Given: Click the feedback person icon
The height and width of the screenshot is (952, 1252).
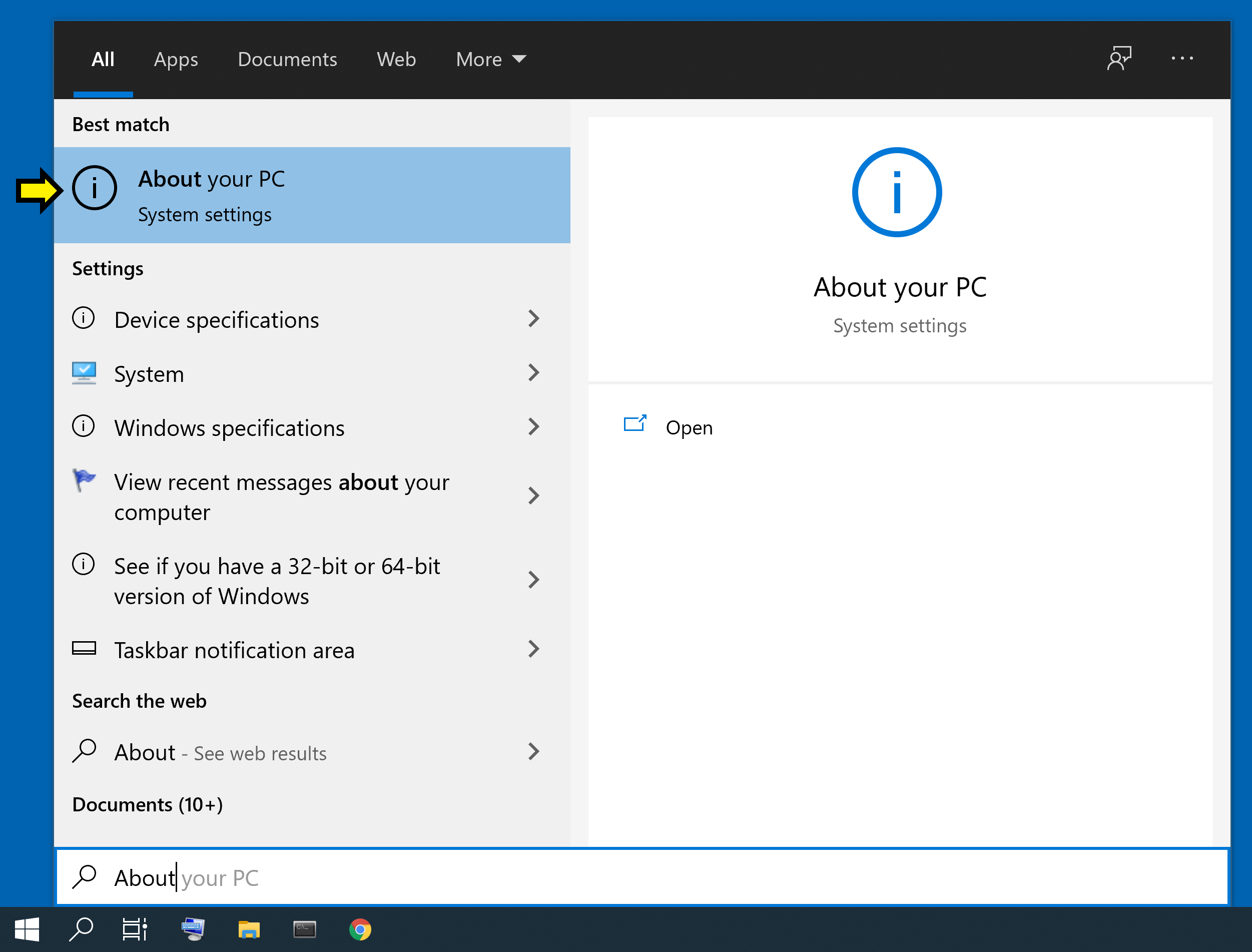Looking at the screenshot, I should [1119, 59].
